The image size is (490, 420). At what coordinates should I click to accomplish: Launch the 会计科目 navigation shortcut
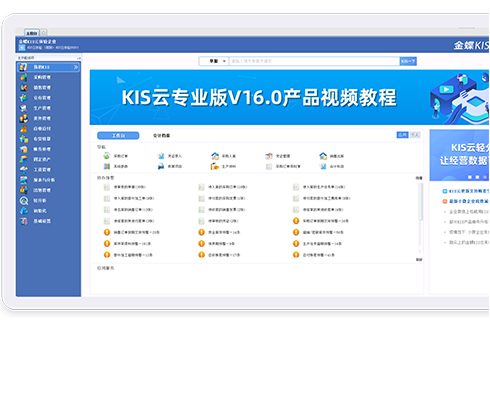(x=331, y=166)
